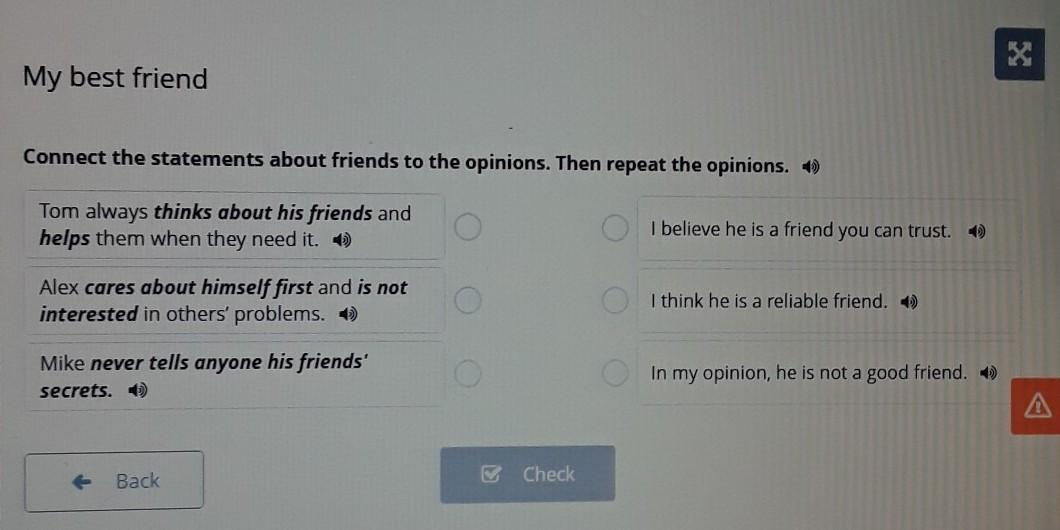This screenshot has height=530, width=1060.
Task: Select circle beside 'I believe he is a friend'
Action: 615,228
